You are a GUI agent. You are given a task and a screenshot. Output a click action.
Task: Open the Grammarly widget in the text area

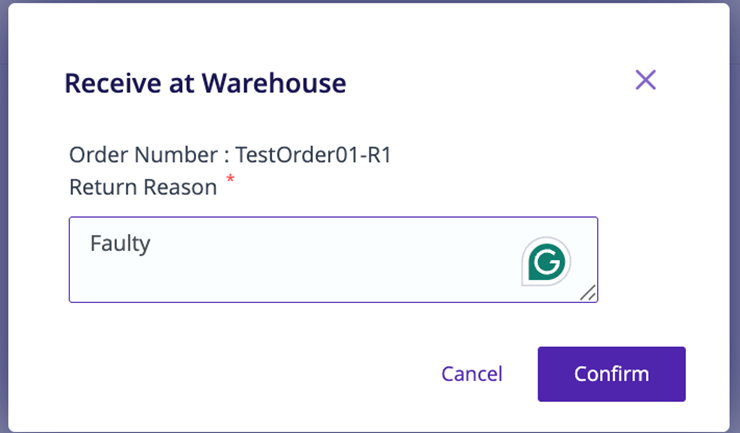pyautogui.click(x=546, y=263)
